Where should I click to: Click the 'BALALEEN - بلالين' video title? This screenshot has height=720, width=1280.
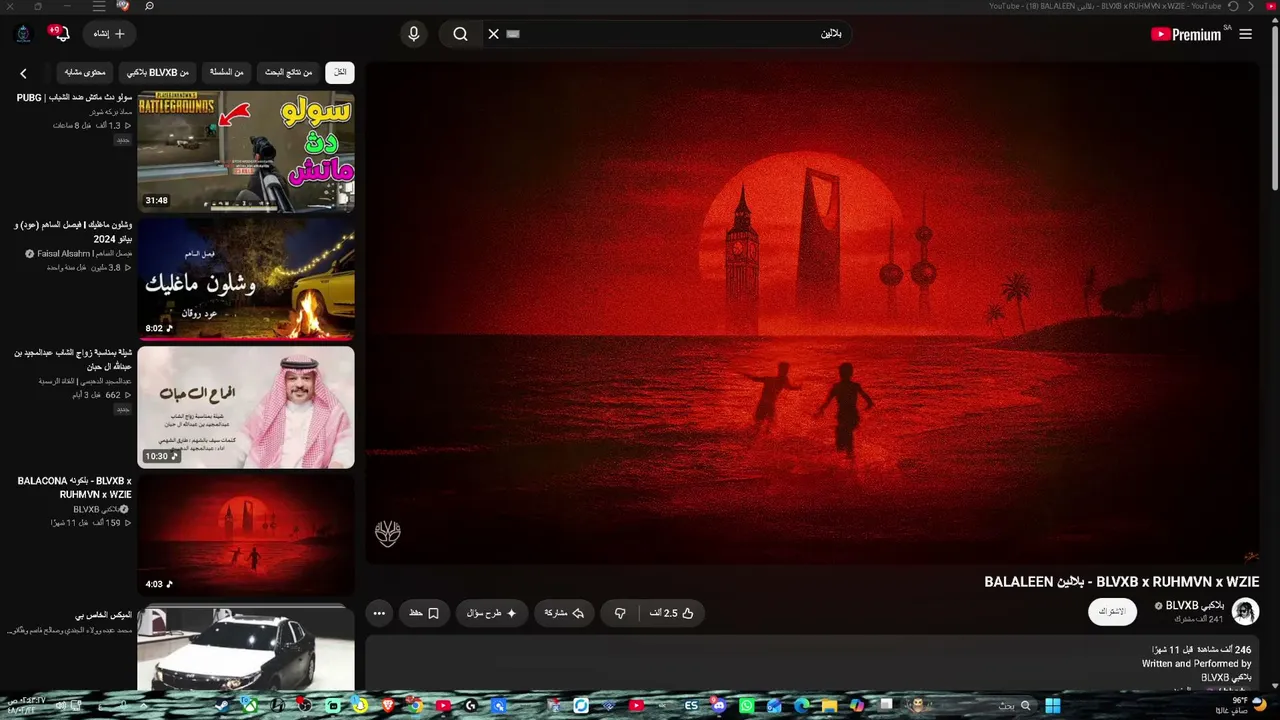pos(1122,582)
